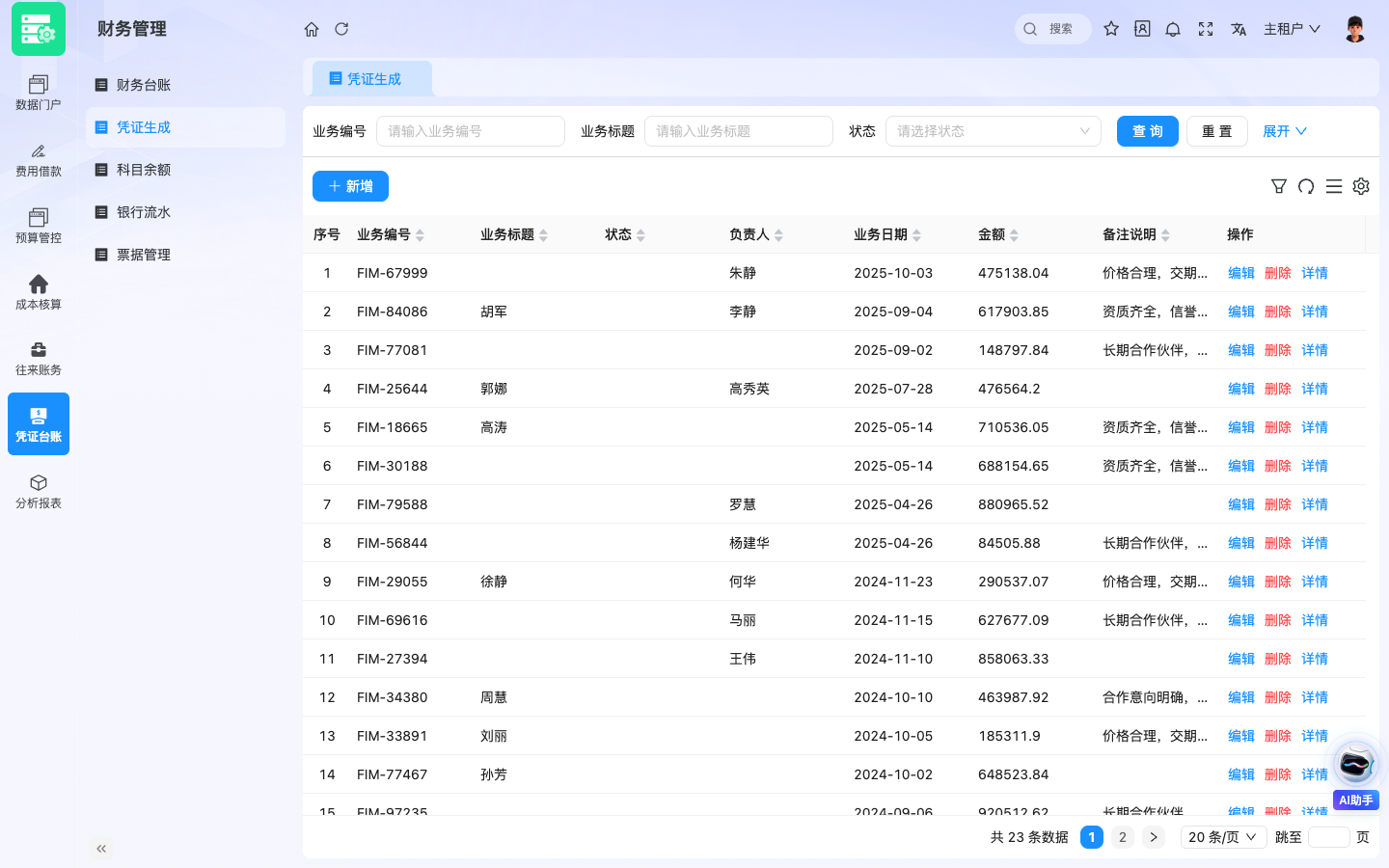The image size is (1389, 868).
Task: Click the 业务标题 input field
Action: 739,131
